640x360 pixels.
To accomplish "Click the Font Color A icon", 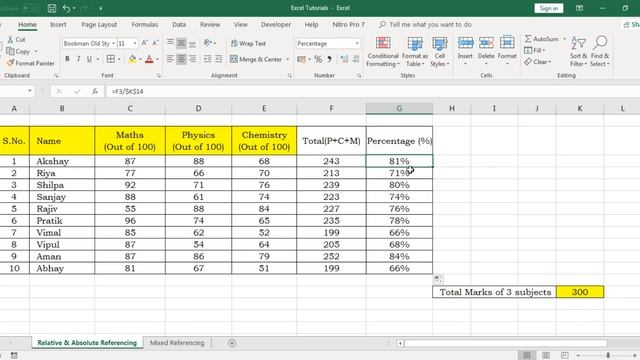I will [149, 59].
